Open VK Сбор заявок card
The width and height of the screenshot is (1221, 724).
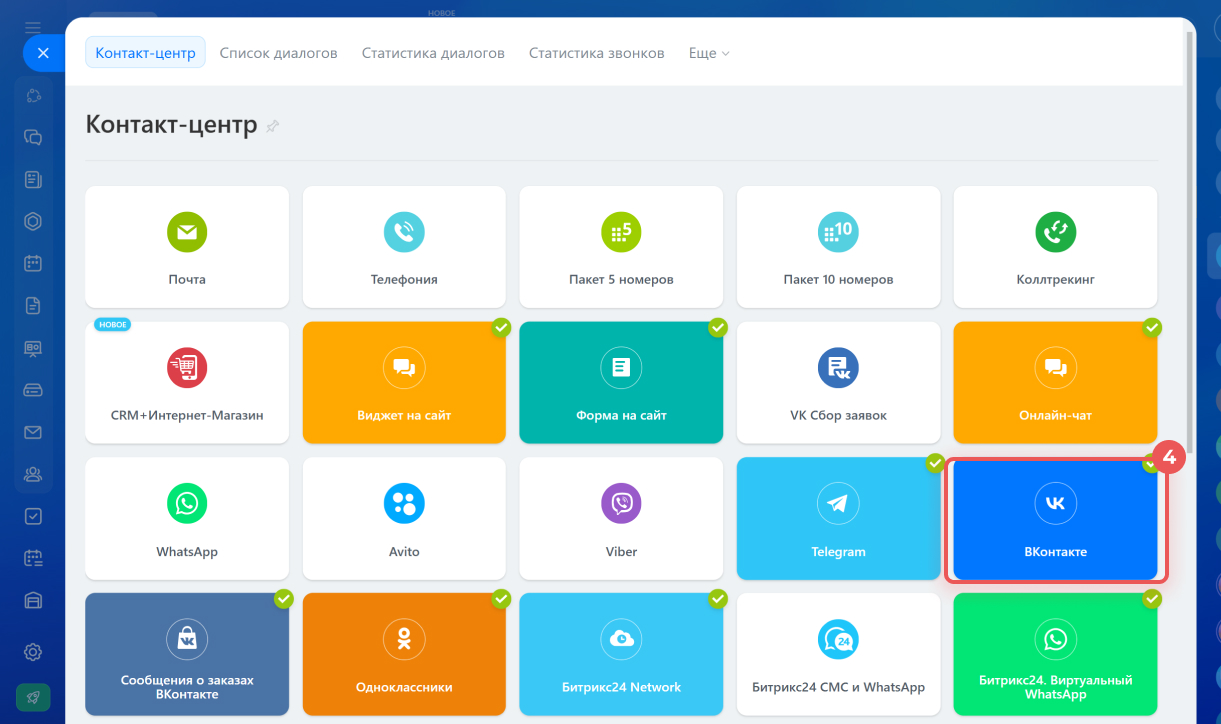(x=838, y=382)
